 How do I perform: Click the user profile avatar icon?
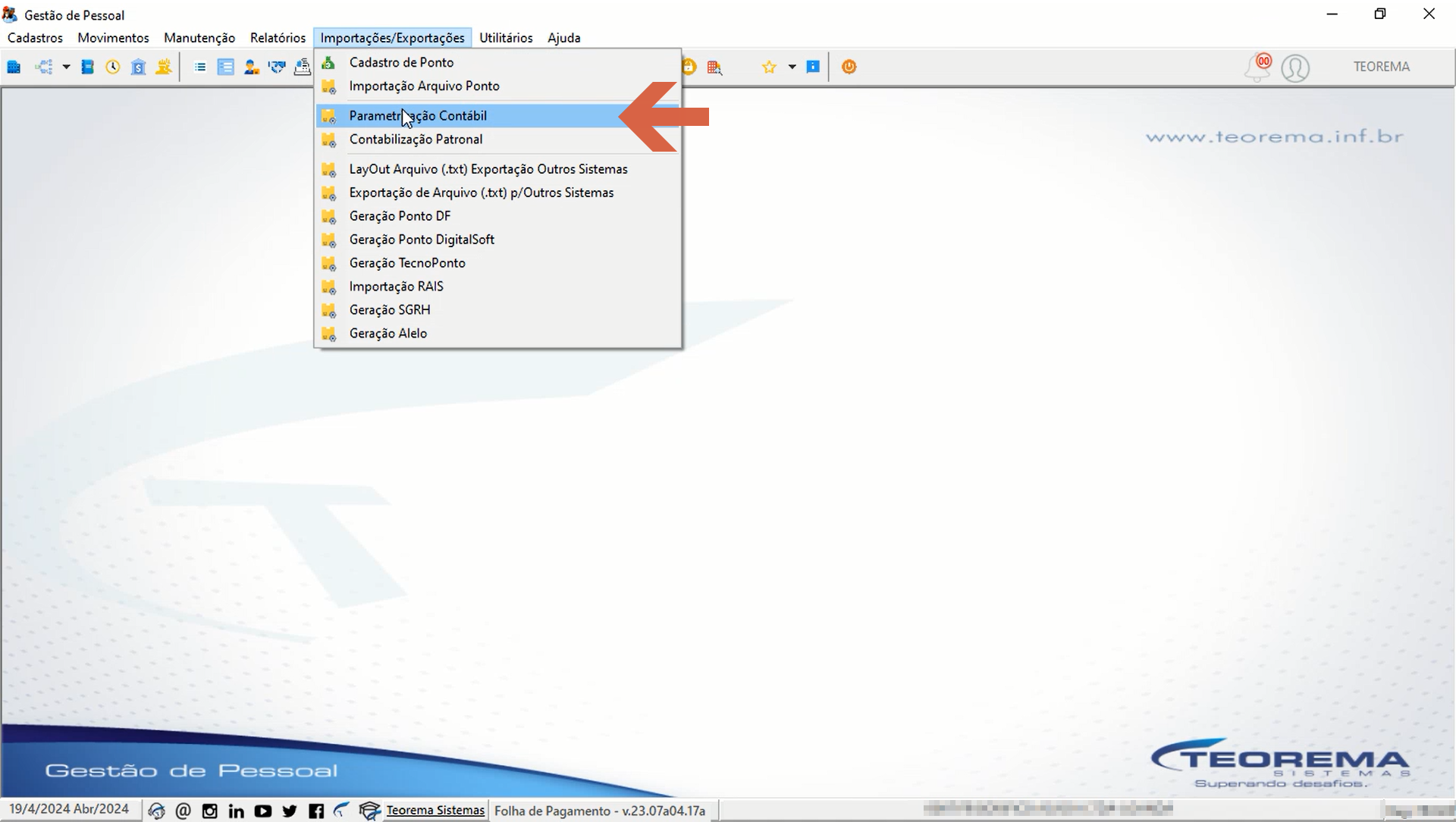tap(1295, 67)
